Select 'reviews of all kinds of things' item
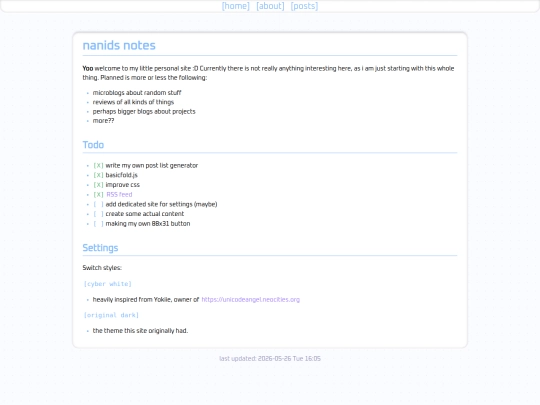The width and height of the screenshot is (540, 405). point(133,102)
